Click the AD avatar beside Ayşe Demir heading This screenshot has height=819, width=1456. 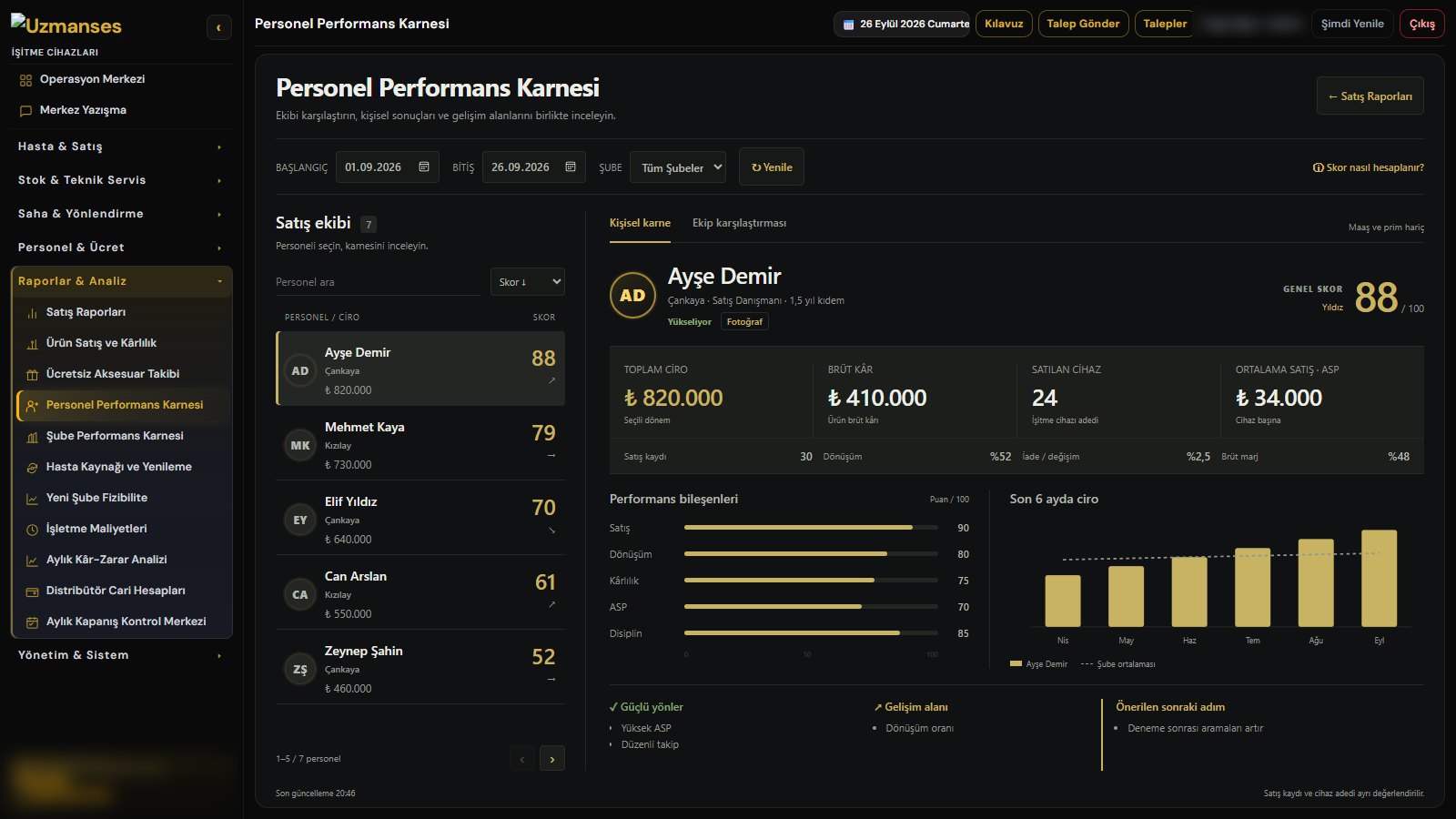click(x=632, y=296)
